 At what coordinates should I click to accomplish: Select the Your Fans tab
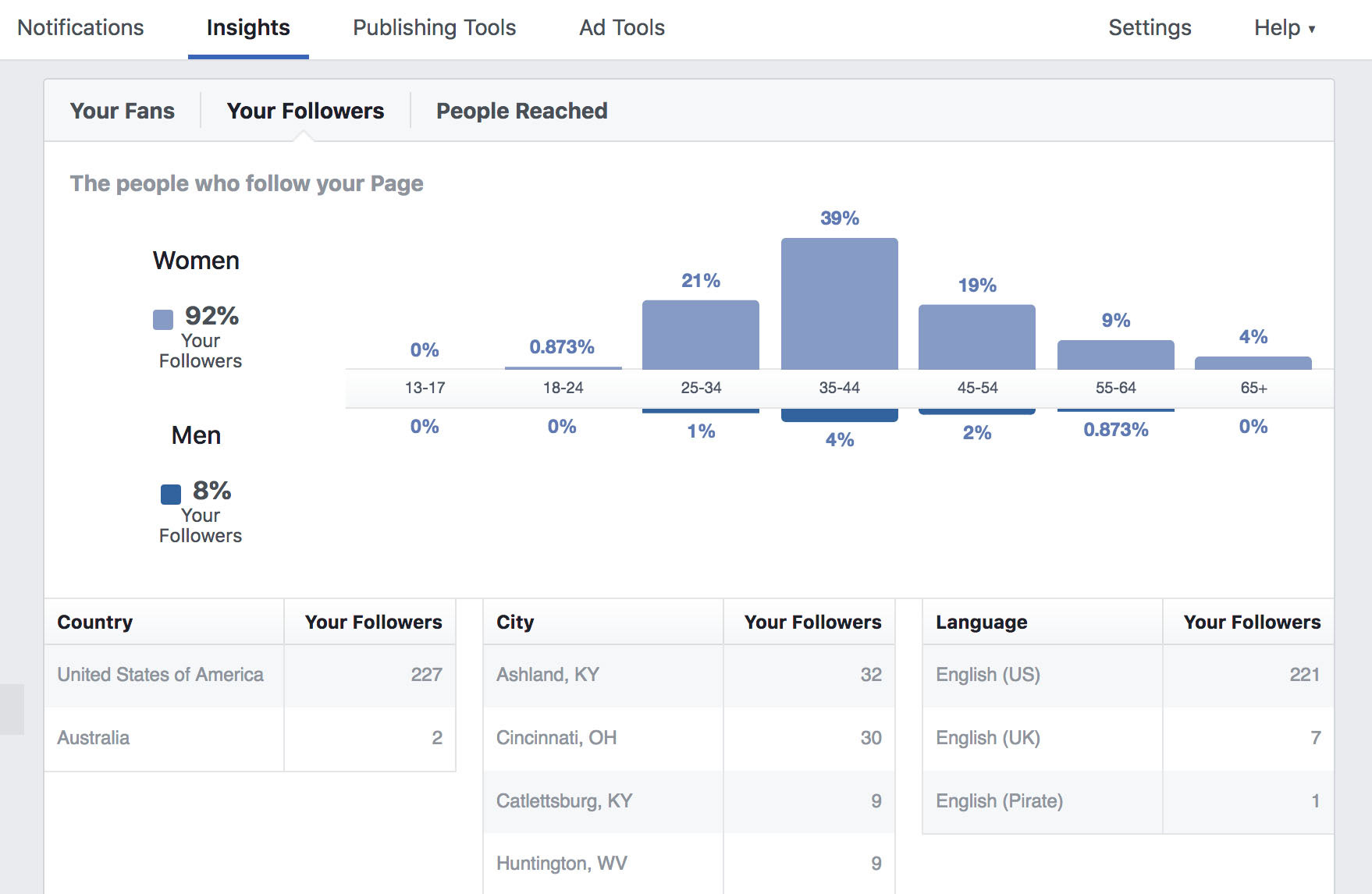coord(123,111)
